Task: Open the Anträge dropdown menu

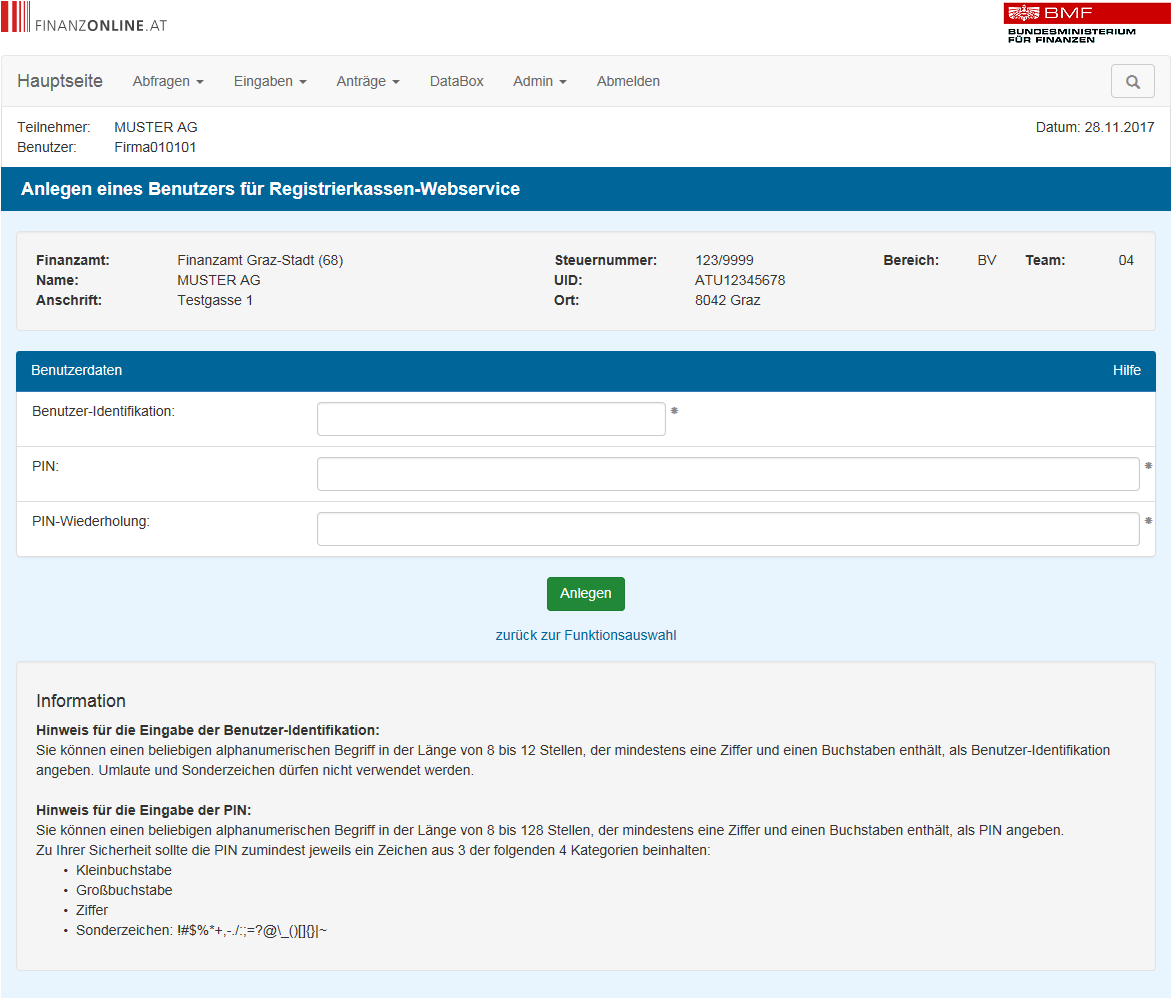Action: click(x=368, y=82)
